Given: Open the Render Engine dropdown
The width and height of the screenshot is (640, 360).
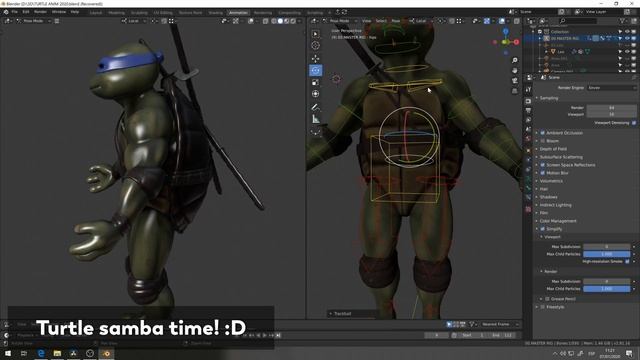Looking at the screenshot, I should point(611,88).
